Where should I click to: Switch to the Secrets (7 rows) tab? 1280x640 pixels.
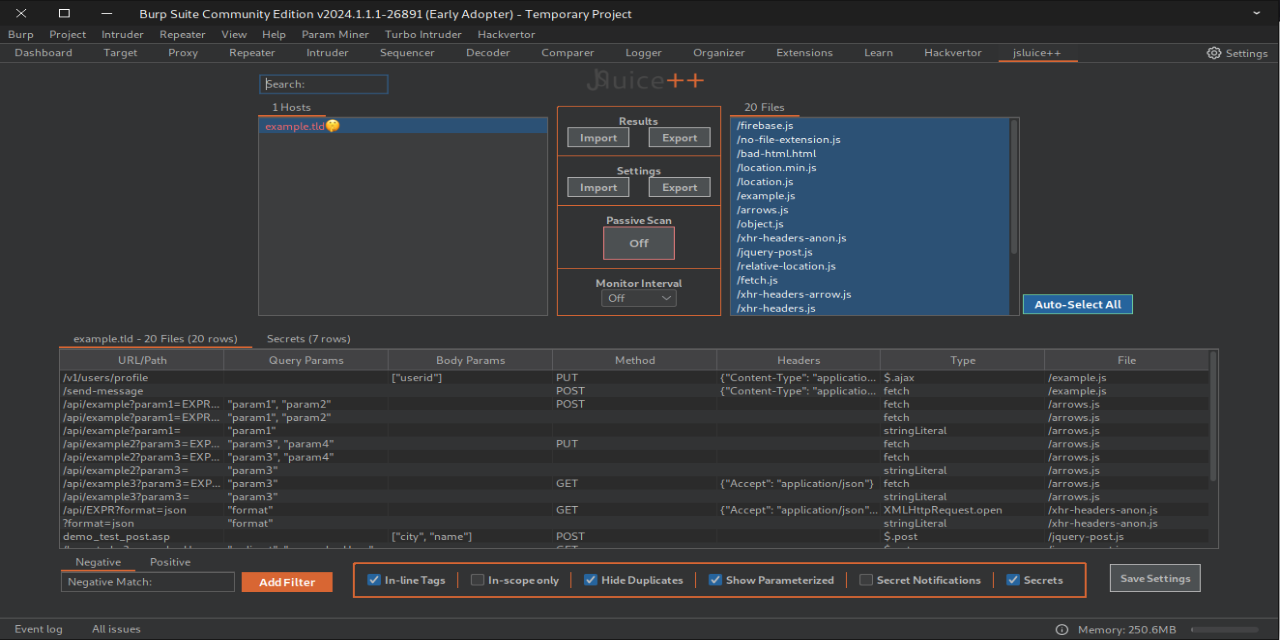point(308,338)
